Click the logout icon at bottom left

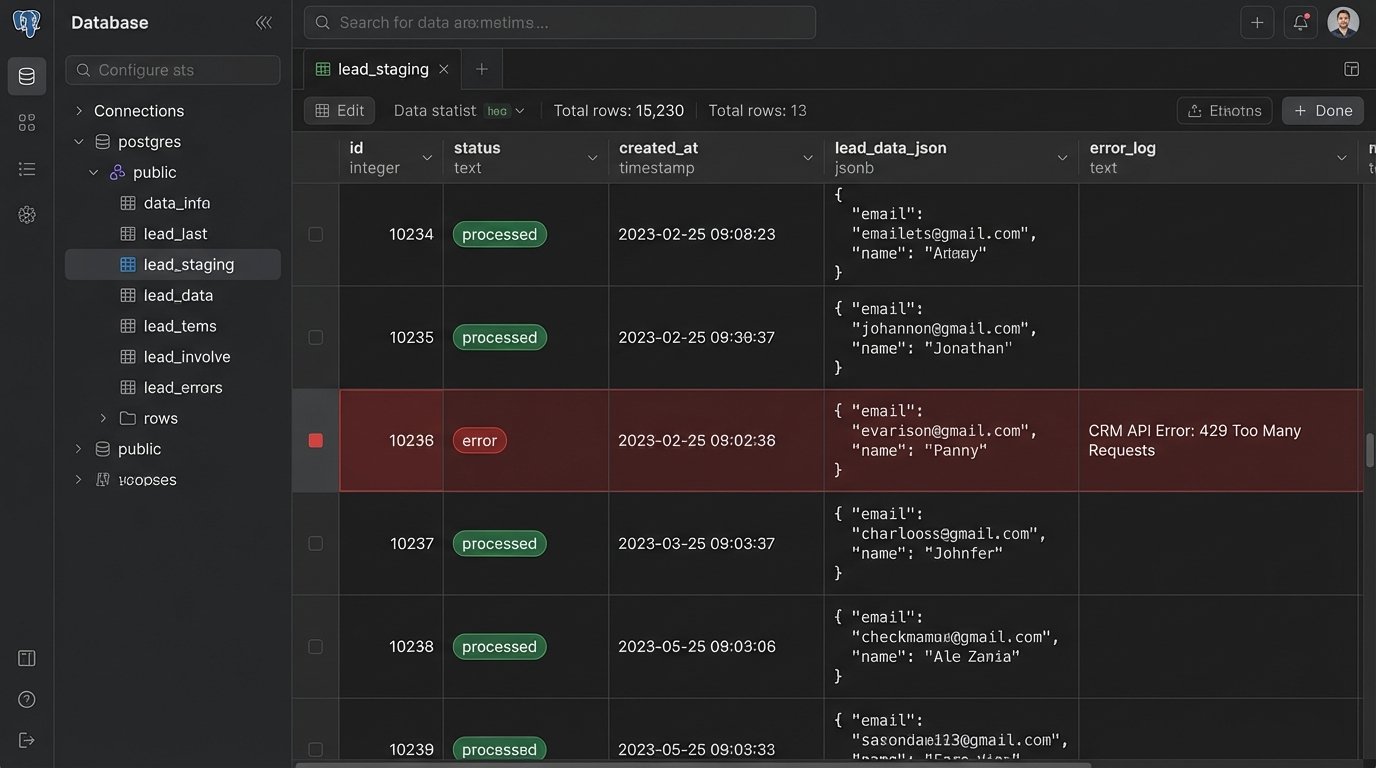click(27, 740)
